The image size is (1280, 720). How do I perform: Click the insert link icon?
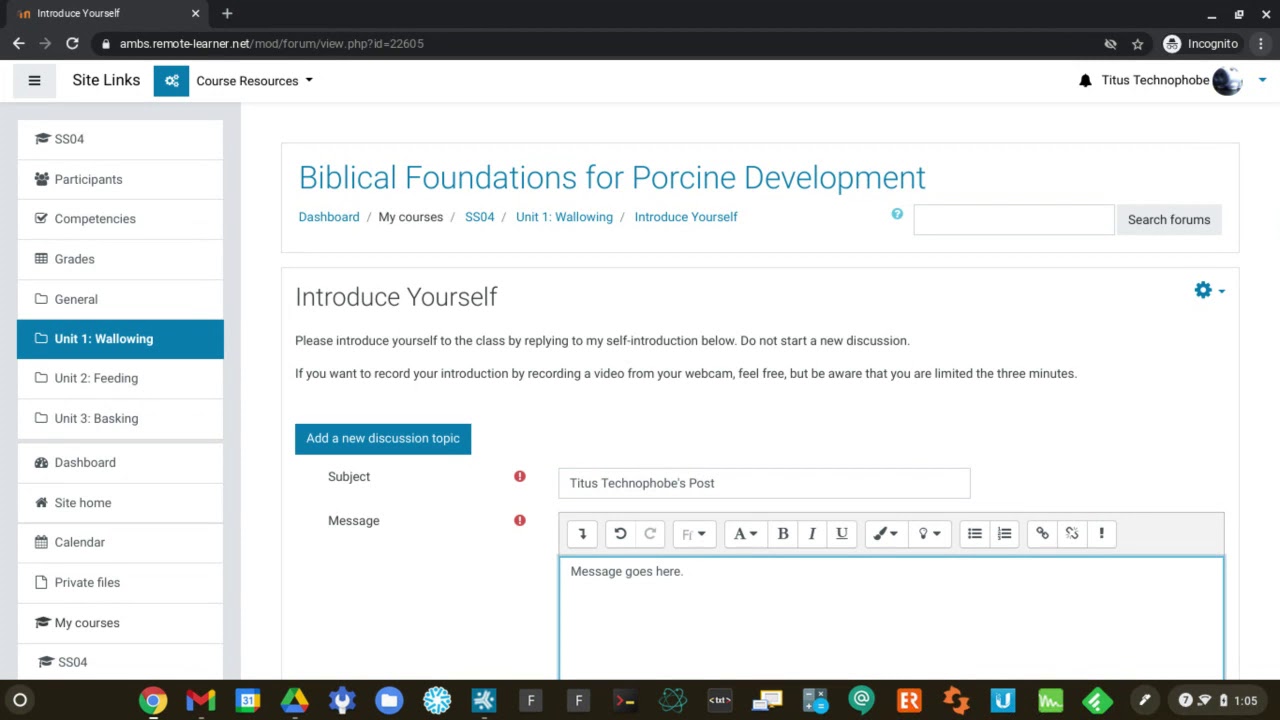1042,534
